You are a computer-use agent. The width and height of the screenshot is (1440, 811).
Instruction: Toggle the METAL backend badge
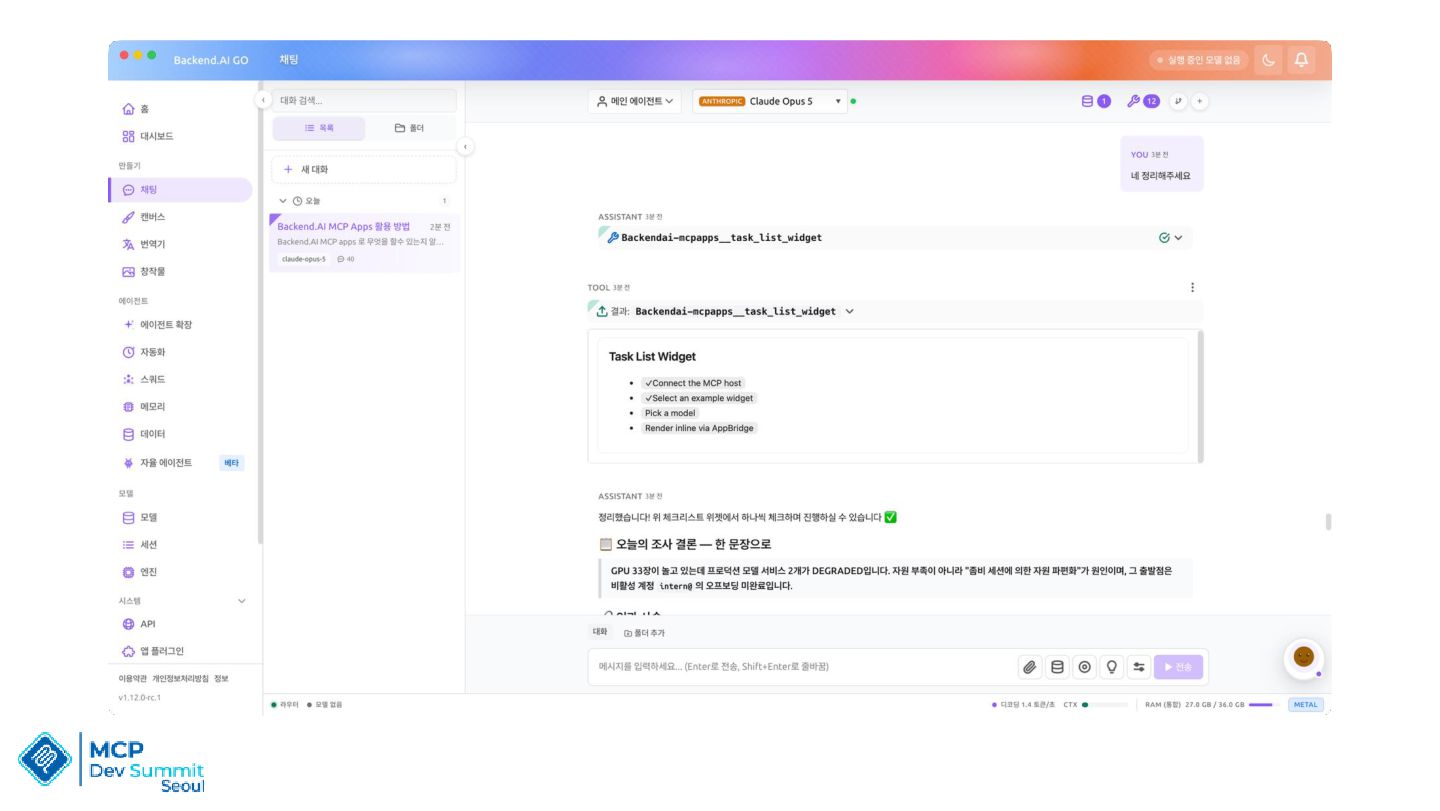pyautogui.click(x=1306, y=705)
